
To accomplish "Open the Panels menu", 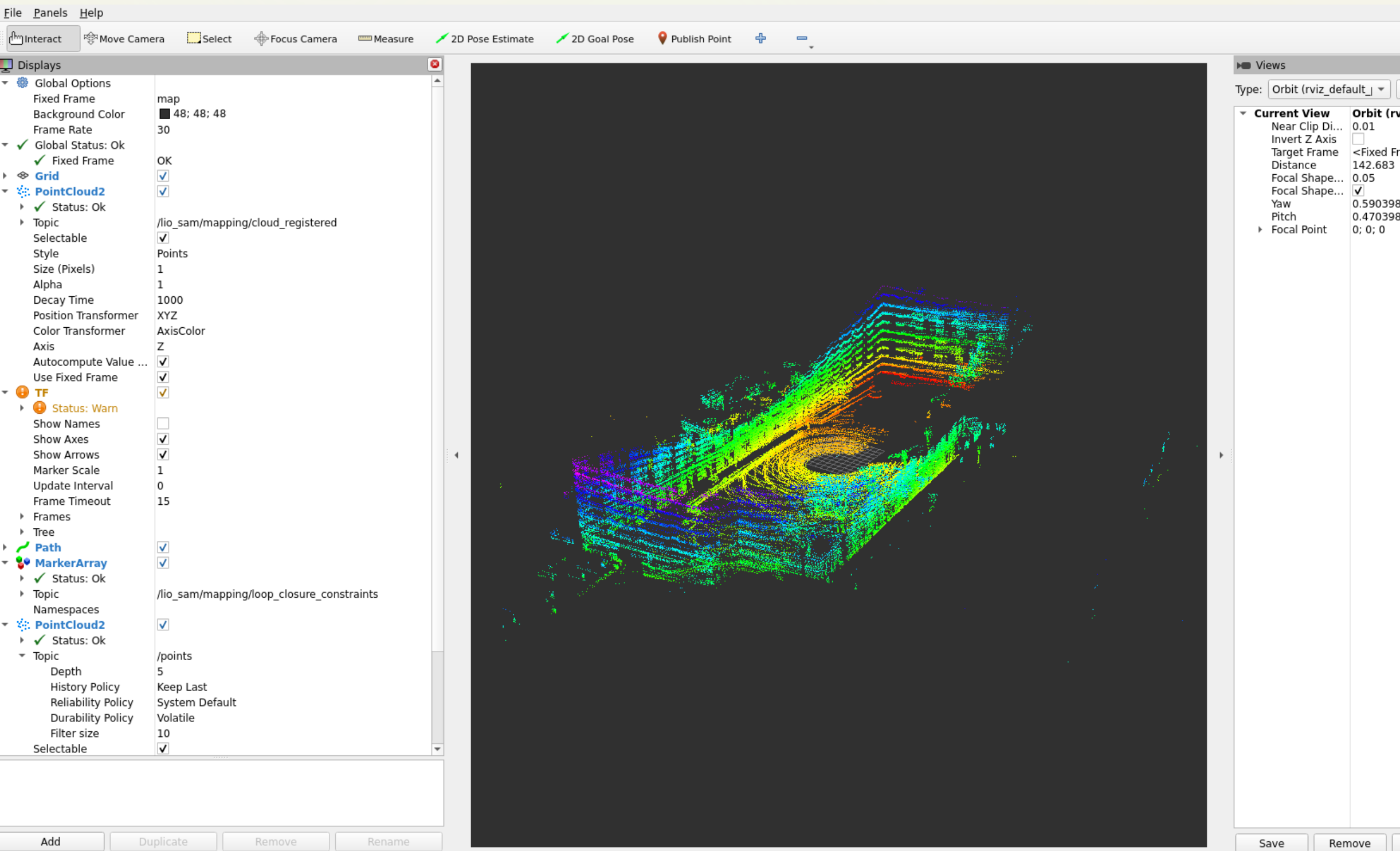I will click(x=50, y=13).
